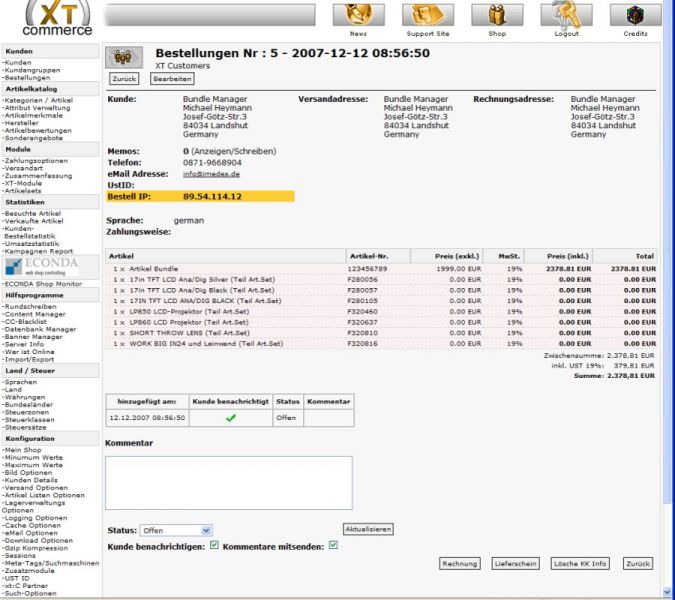Click the ECONDA web shop controlling banner
The image size is (675, 600).
[x=41, y=267]
